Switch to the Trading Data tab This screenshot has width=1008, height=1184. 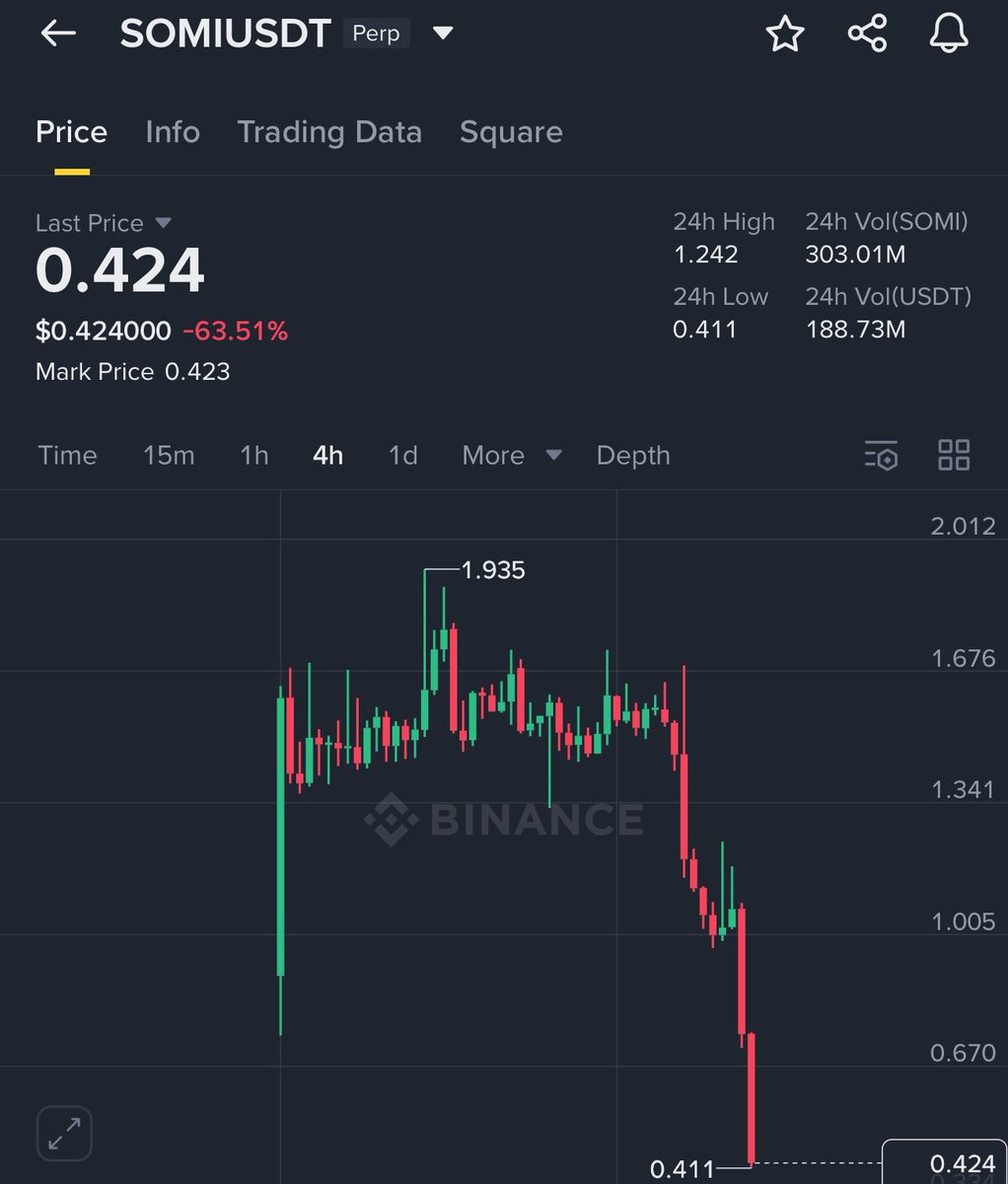tap(329, 132)
